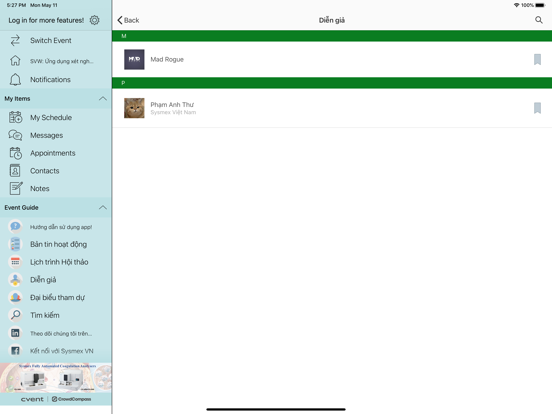552x414 pixels.
Task: Tap Log in for more features
Action: (x=46, y=20)
